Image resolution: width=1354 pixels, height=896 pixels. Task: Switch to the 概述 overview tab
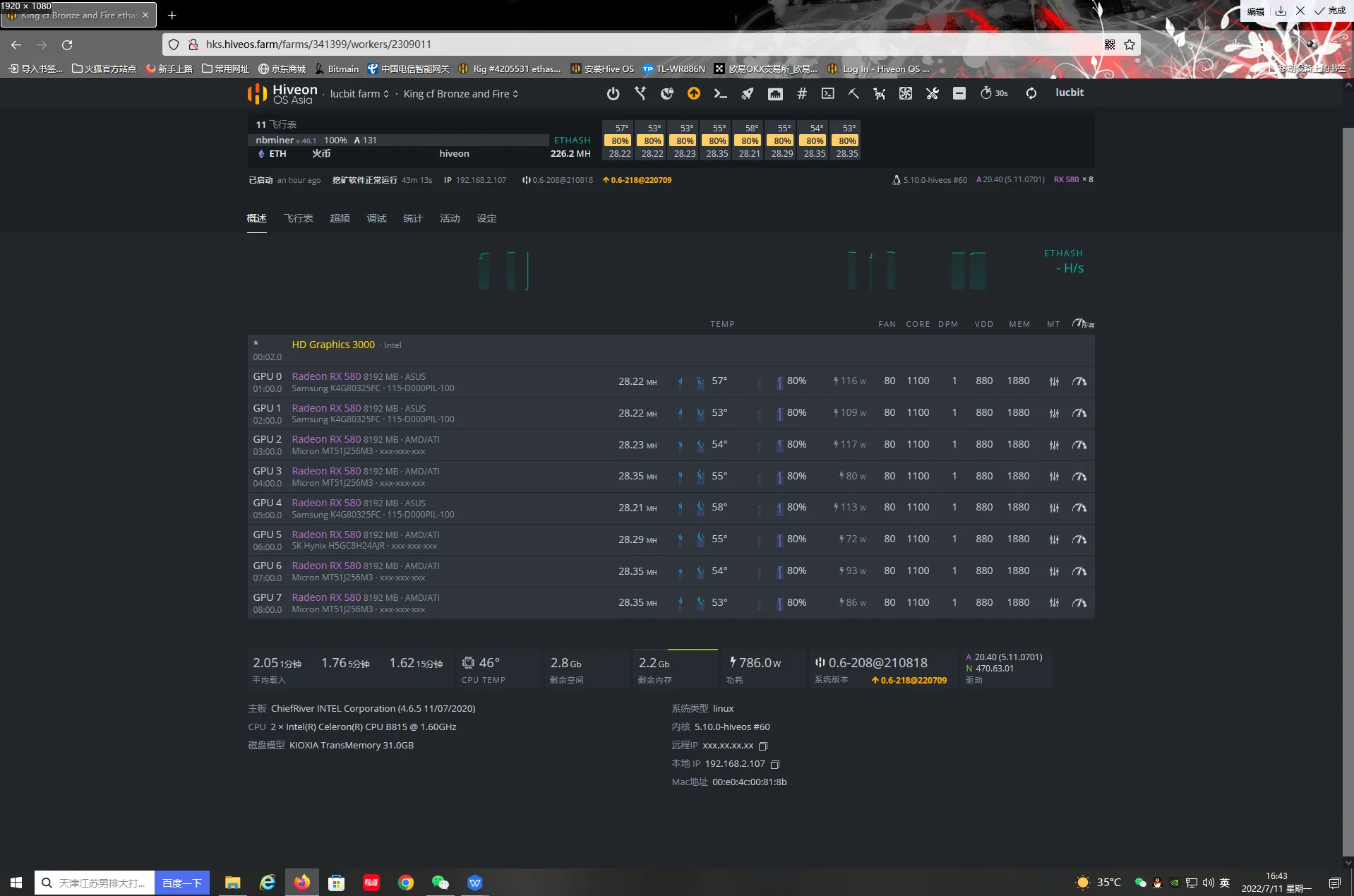click(257, 218)
